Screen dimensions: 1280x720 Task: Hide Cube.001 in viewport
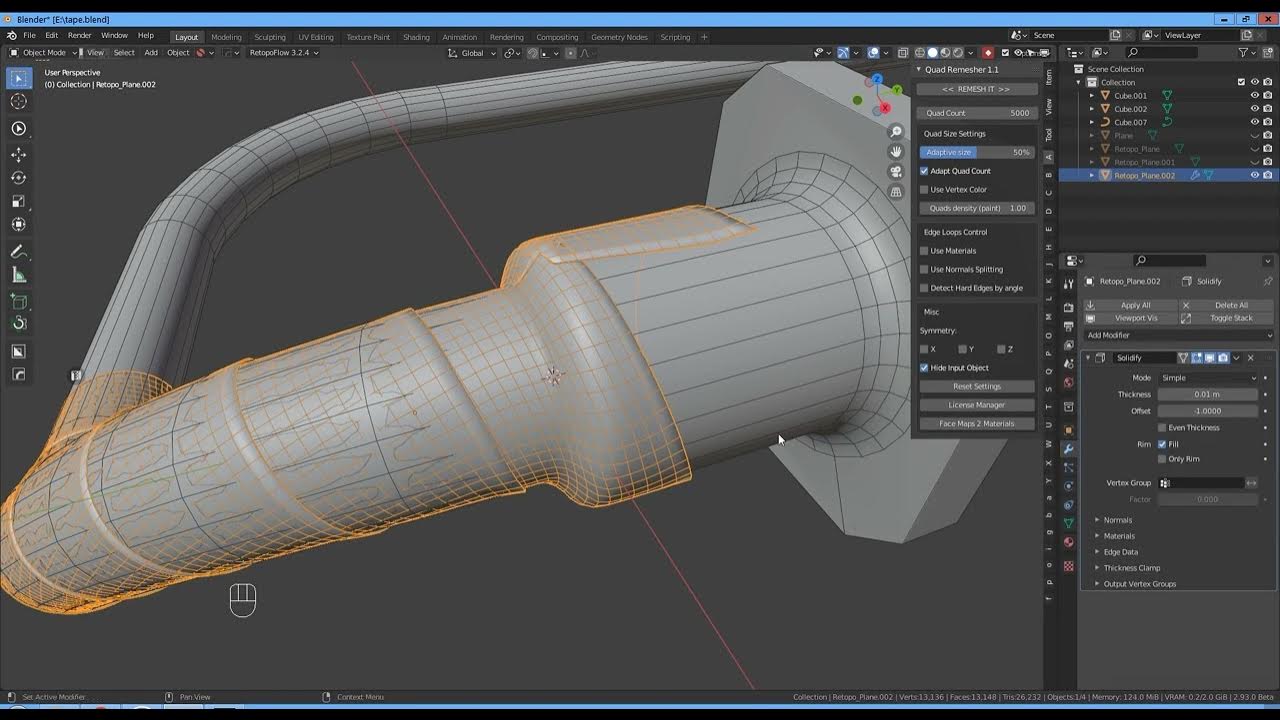[x=1254, y=96]
